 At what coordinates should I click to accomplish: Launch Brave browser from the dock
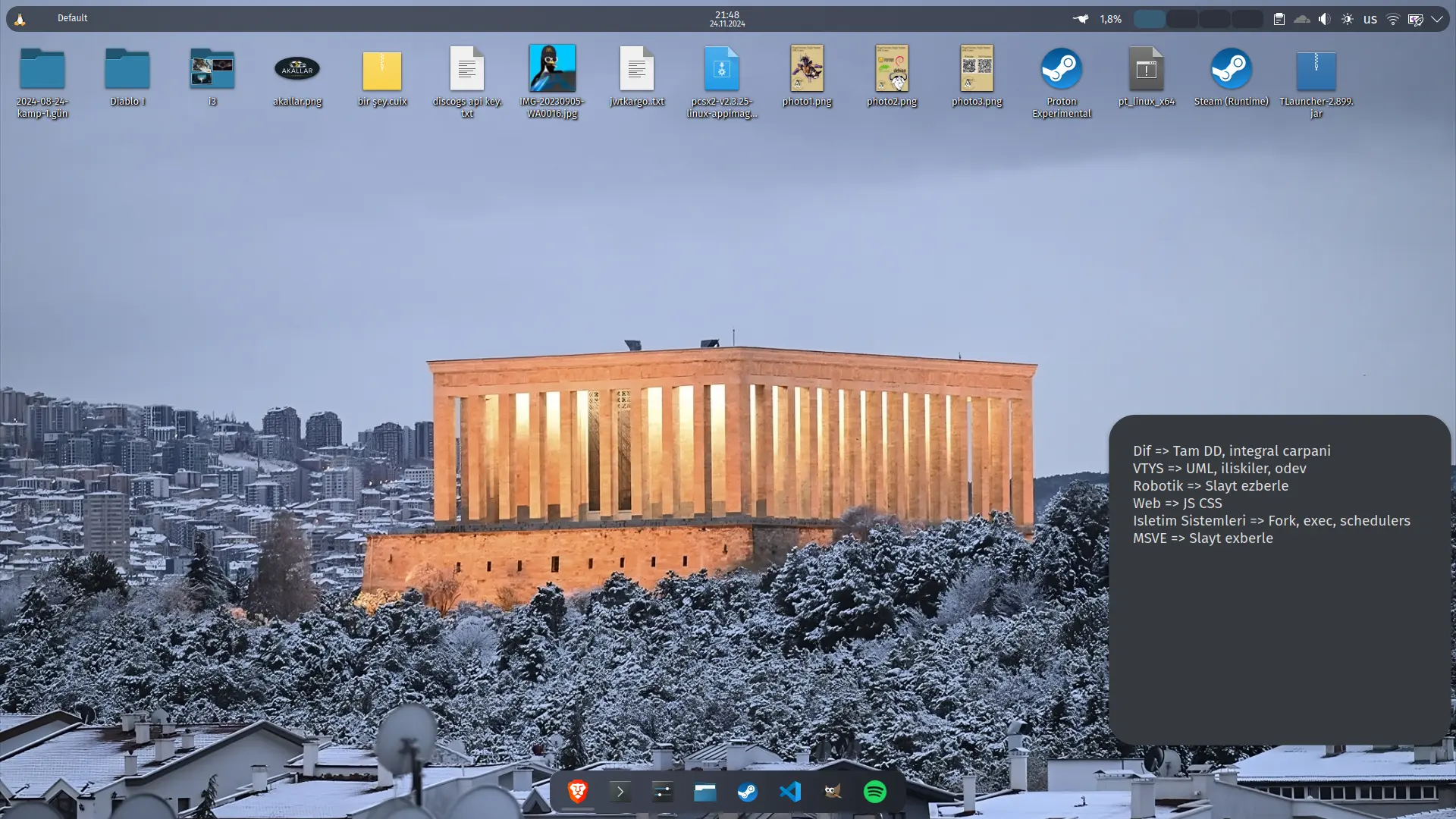(578, 792)
